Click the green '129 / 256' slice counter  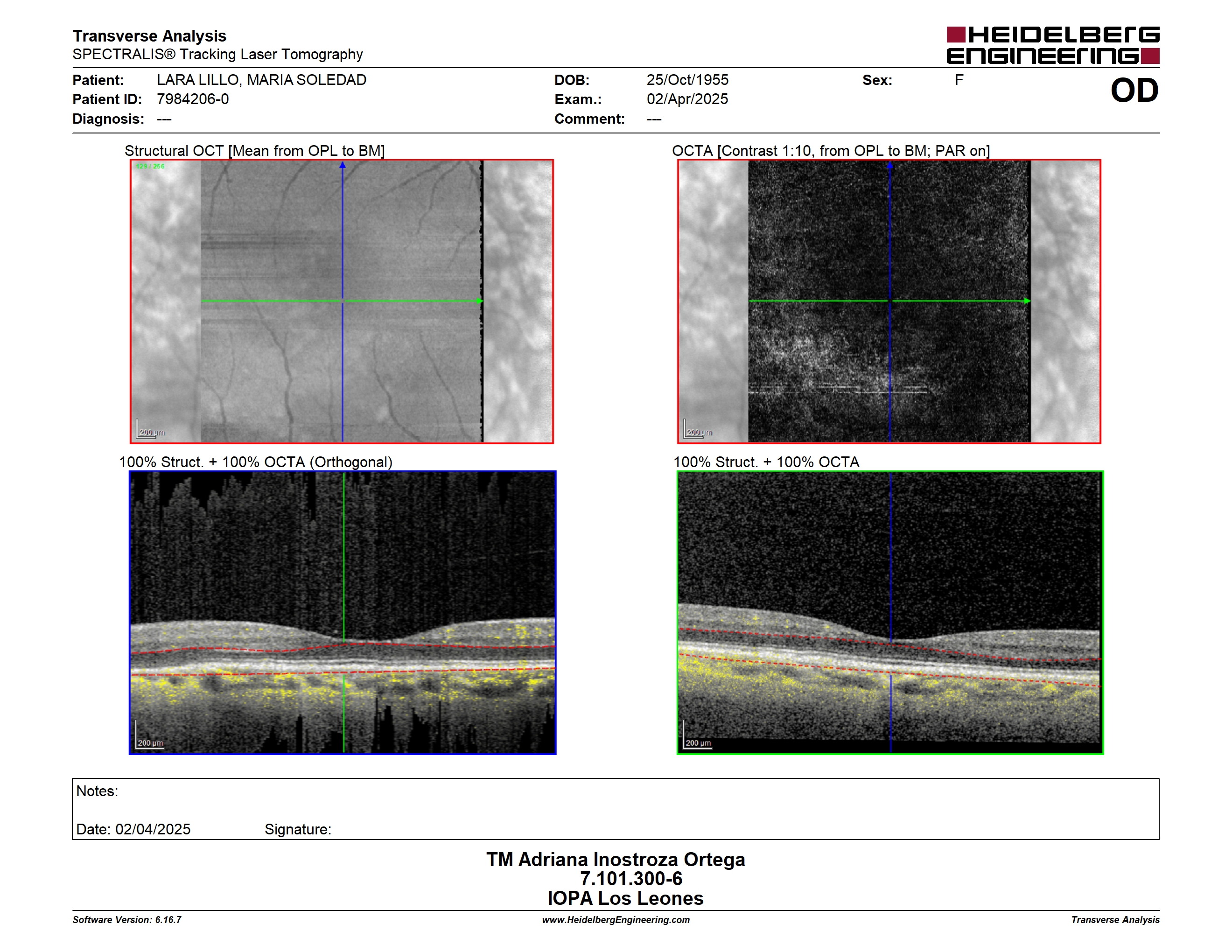(x=150, y=167)
